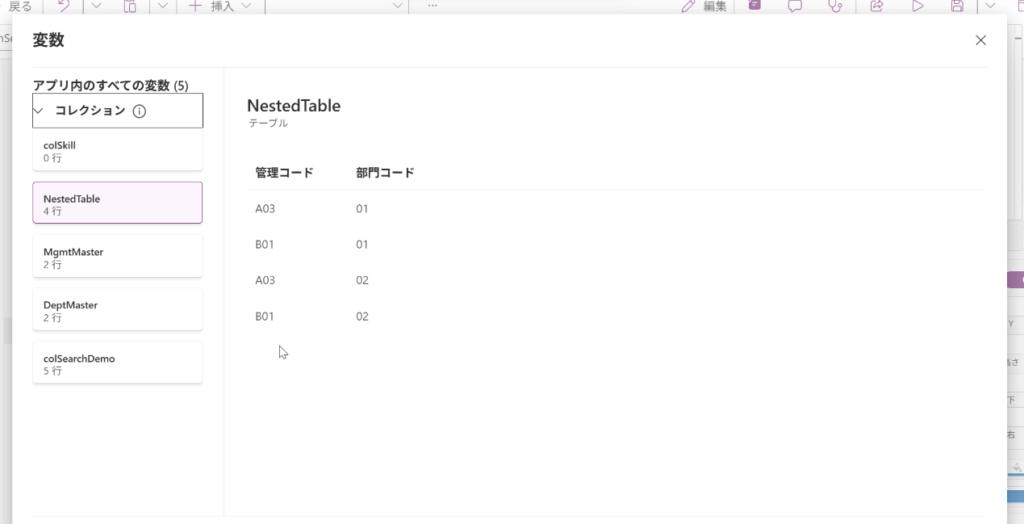The image size is (1024, 524).
Task: Expand the dropdown arrow next to save
Action: [990, 6]
